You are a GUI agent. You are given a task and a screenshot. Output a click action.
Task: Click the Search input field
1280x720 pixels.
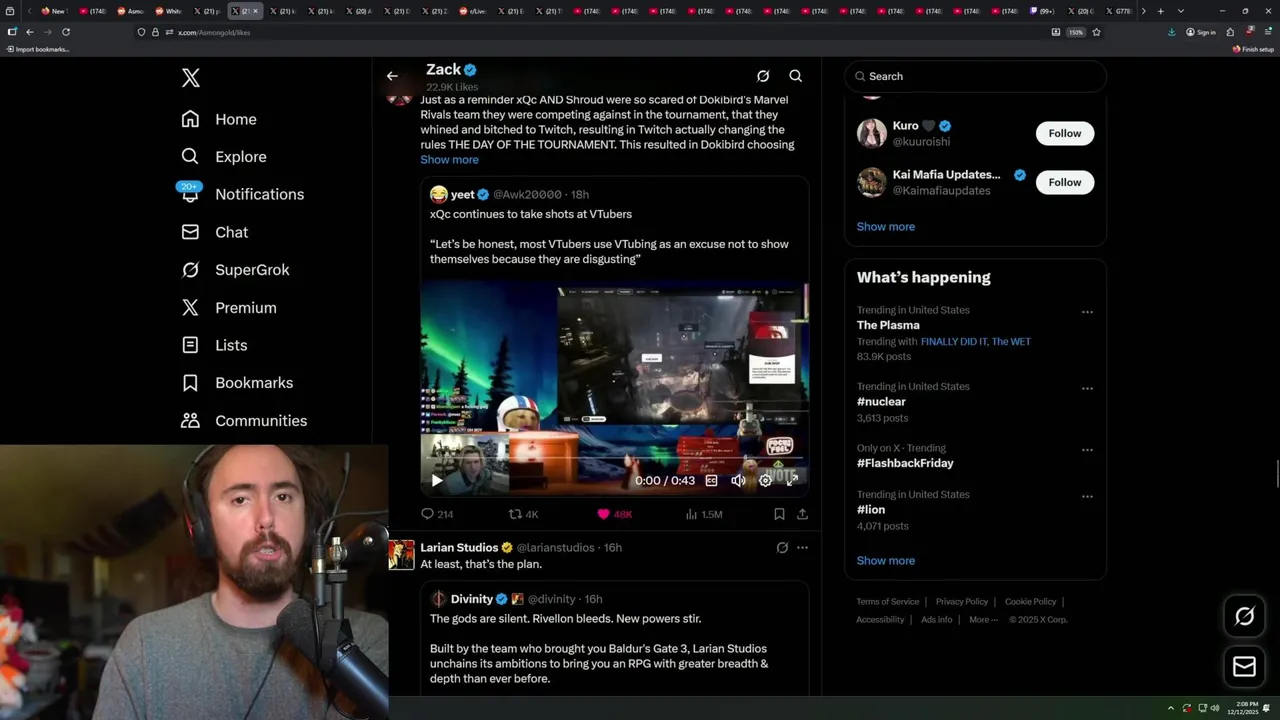click(x=976, y=76)
